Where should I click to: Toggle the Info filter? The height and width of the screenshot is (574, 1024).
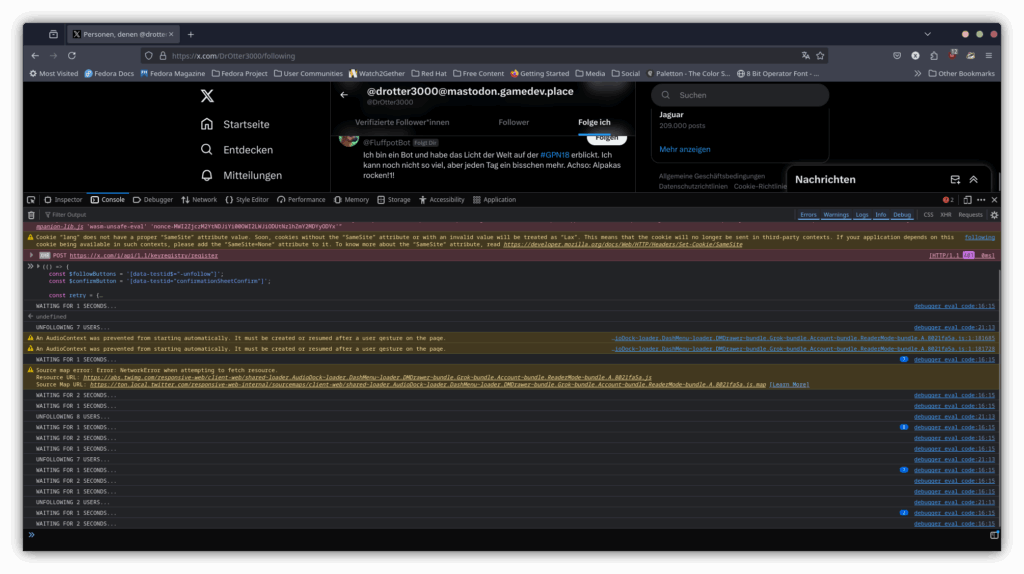tap(881, 215)
